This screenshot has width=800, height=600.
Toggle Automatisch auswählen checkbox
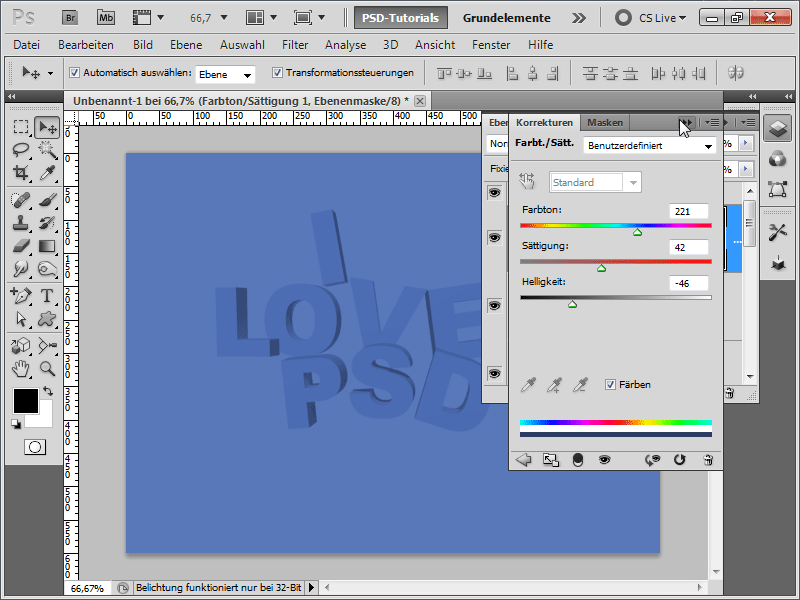(x=74, y=73)
